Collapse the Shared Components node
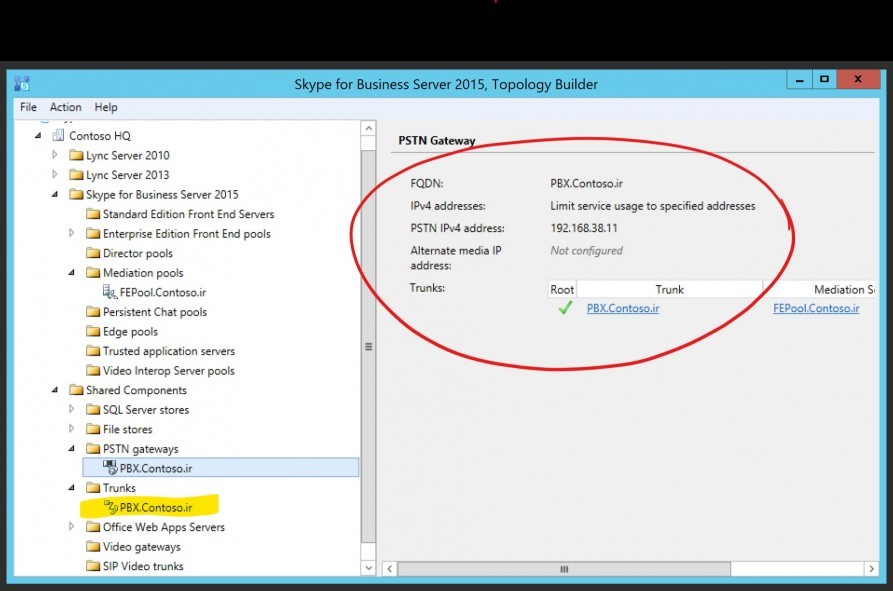 (x=55, y=390)
